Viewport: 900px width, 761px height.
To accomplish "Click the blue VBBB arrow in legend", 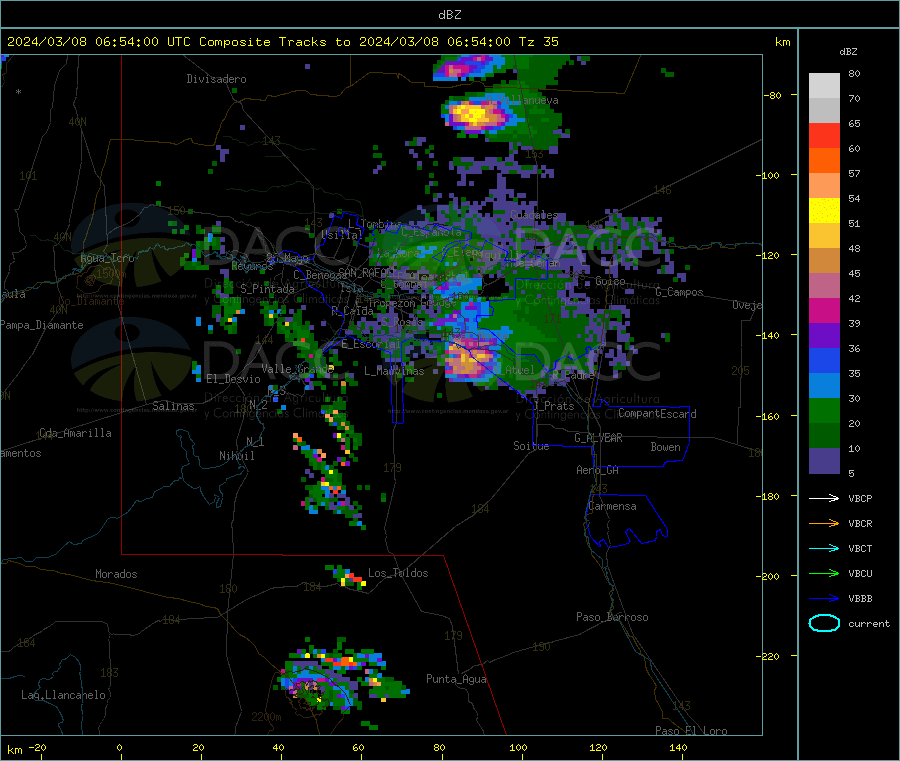I will pos(824,599).
